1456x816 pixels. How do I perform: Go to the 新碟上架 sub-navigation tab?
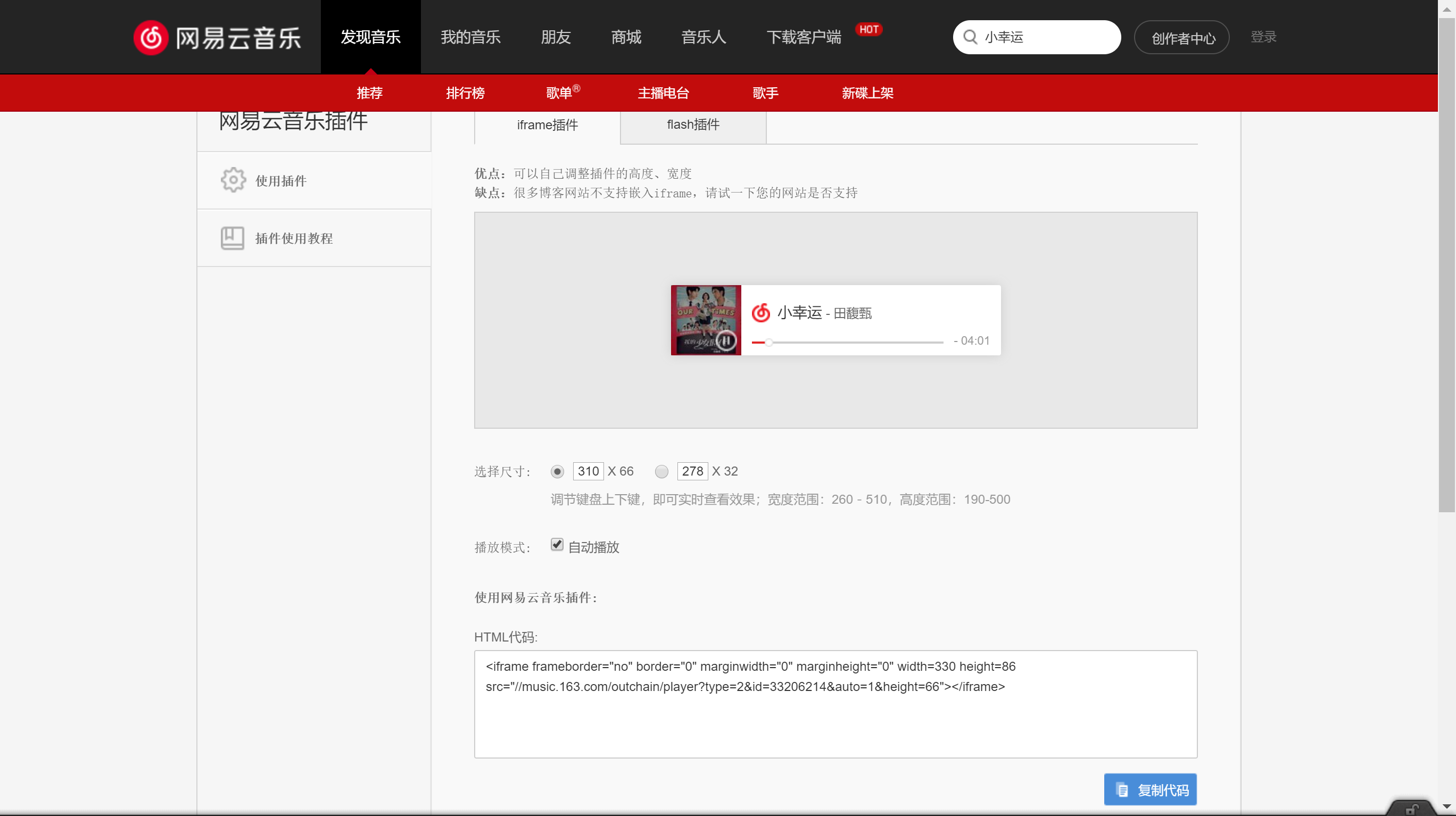[x=867, y=93]
